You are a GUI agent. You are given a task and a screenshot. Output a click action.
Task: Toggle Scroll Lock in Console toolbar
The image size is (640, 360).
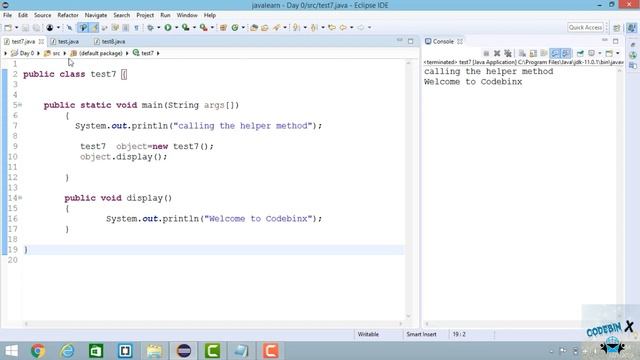tap(533, 53)
